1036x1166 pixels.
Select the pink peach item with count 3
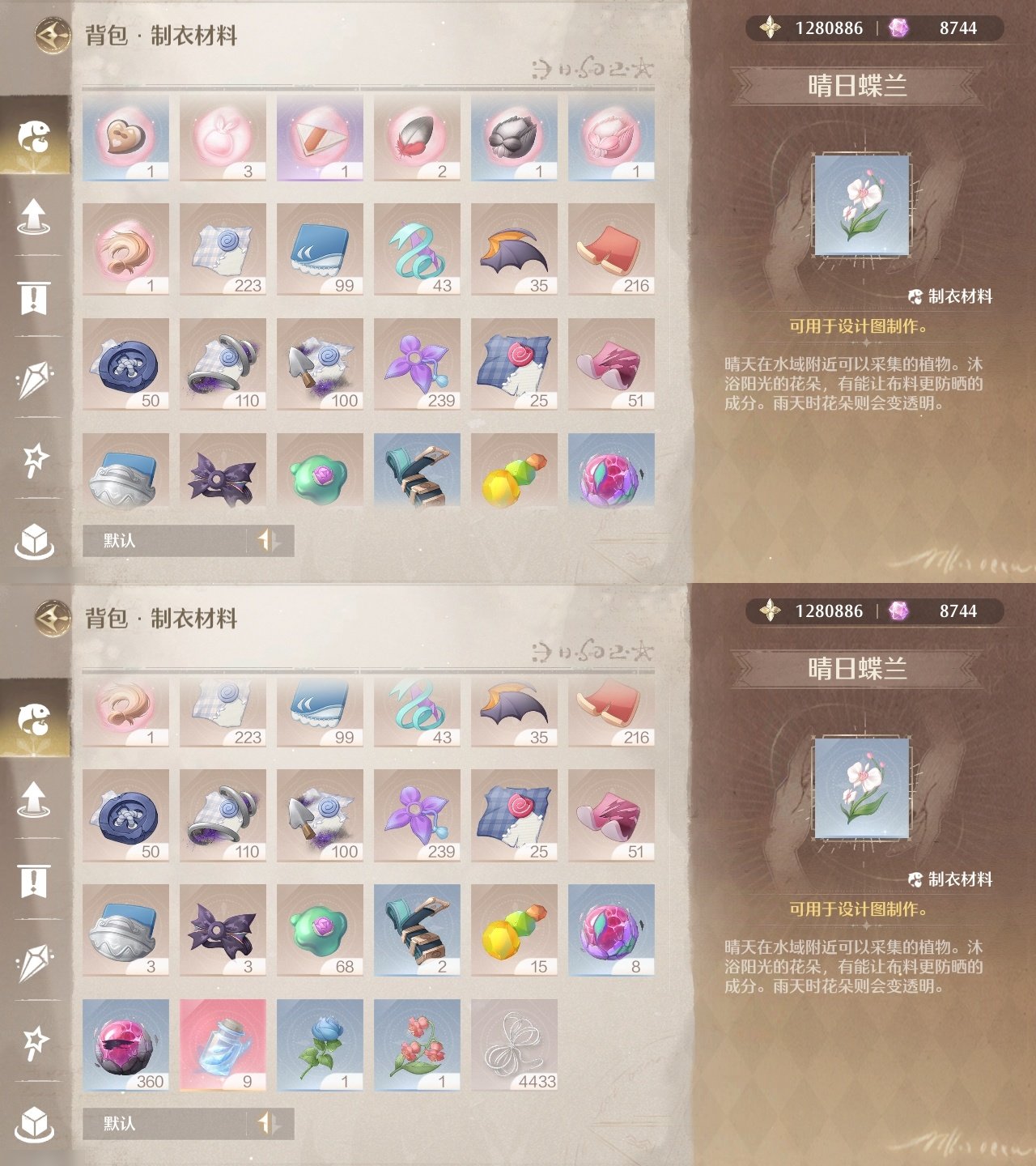pos(223,138)
